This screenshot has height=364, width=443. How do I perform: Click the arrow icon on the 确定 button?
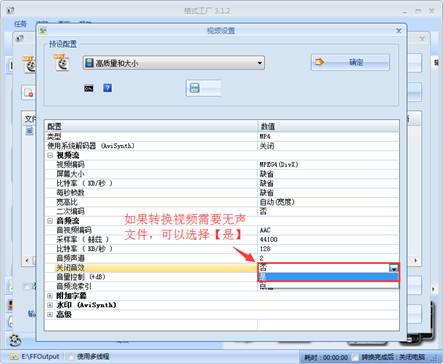point(319,62)
